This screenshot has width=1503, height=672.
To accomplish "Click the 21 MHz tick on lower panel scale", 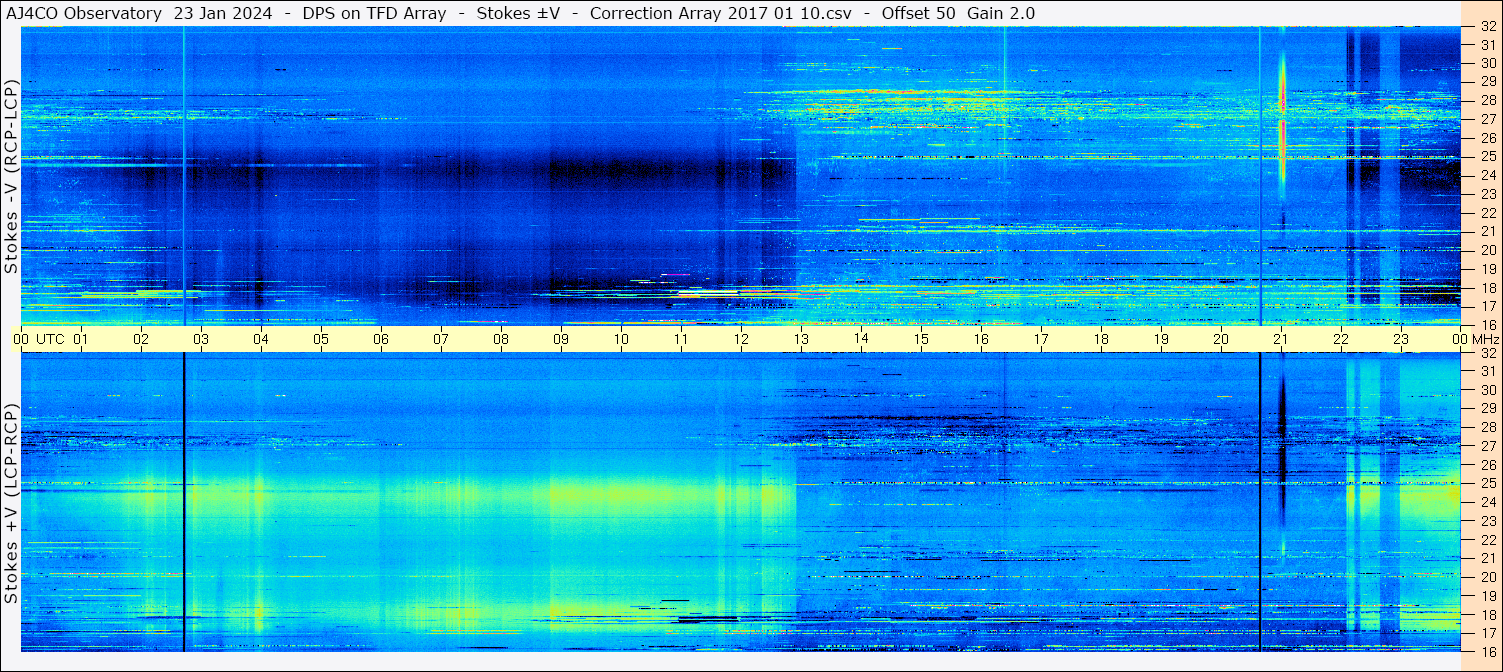I will (x=1487, y=558).
